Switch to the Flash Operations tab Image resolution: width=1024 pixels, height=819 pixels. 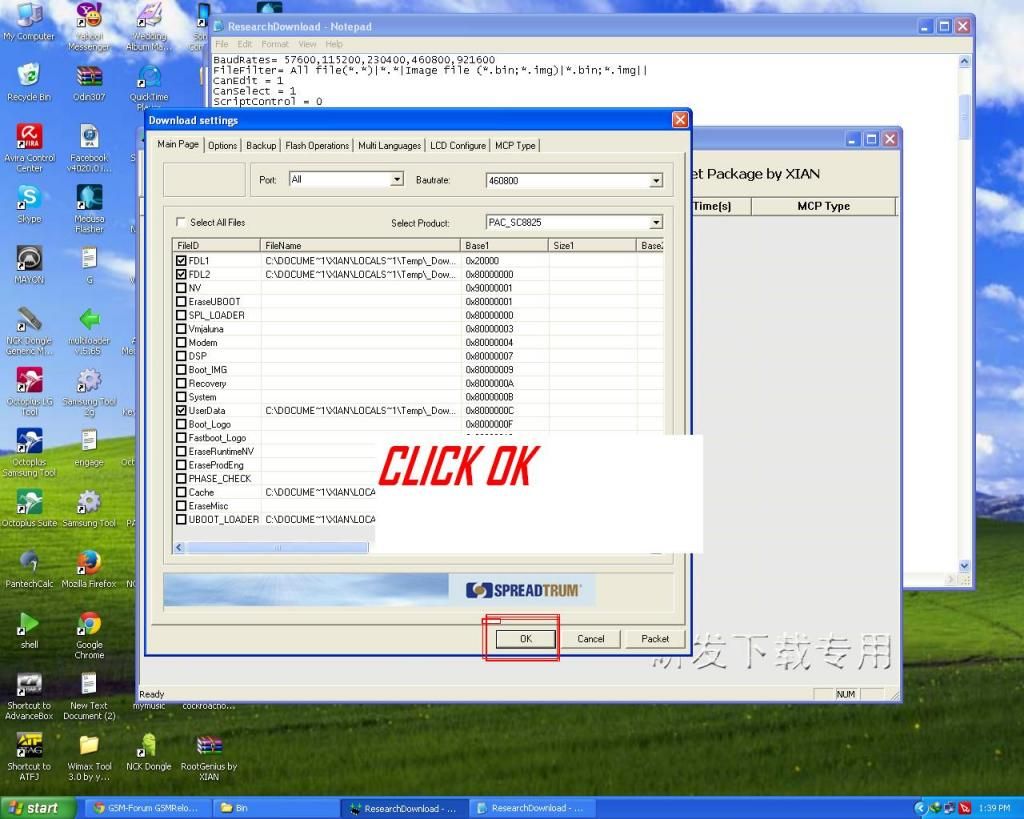[317, 144]
